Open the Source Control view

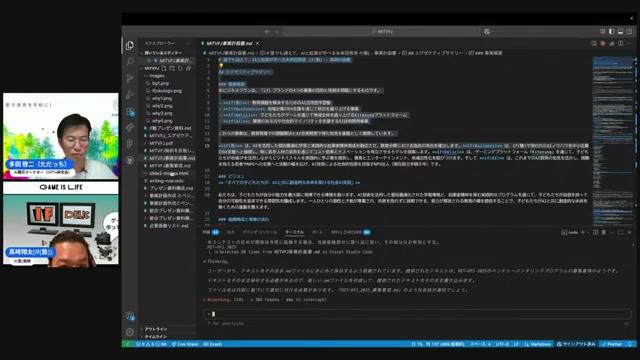[130, 78]
